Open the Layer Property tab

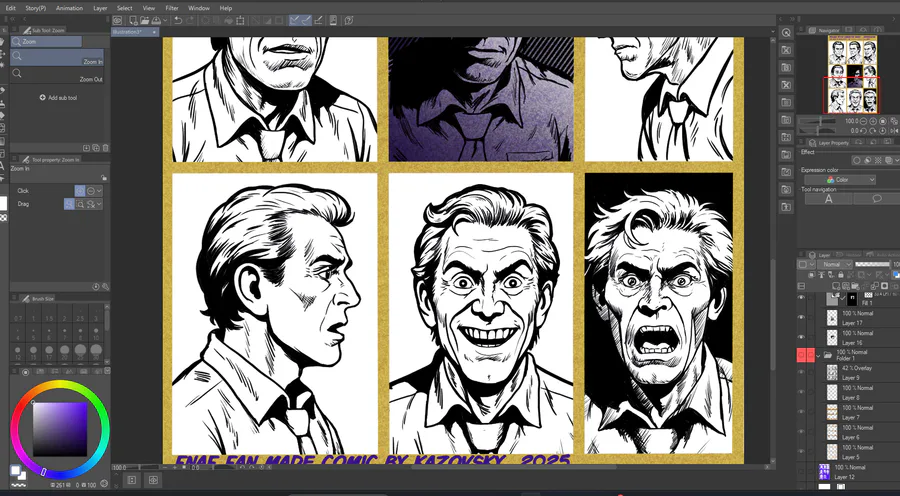(827, 142)
